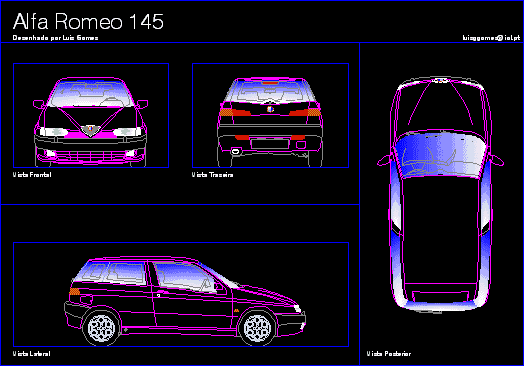Click the Alfa Romeo 145 title text
This screenshot has width=524, height=366.
coord(88,21)
